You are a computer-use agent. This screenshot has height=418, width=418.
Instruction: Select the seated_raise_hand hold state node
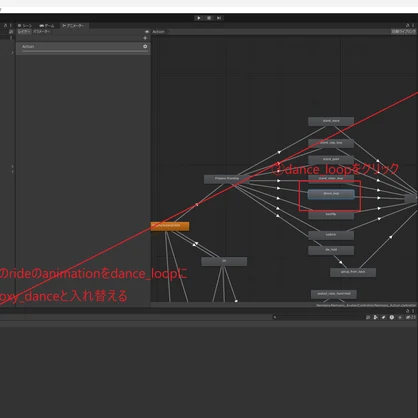(x=334, y=294)
